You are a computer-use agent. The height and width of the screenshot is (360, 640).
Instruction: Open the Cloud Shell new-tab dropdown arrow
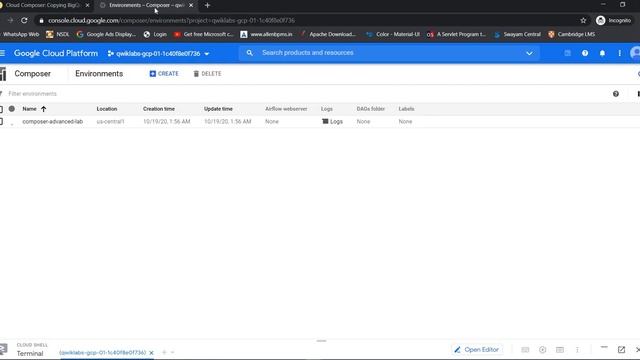tap(173, 352)
